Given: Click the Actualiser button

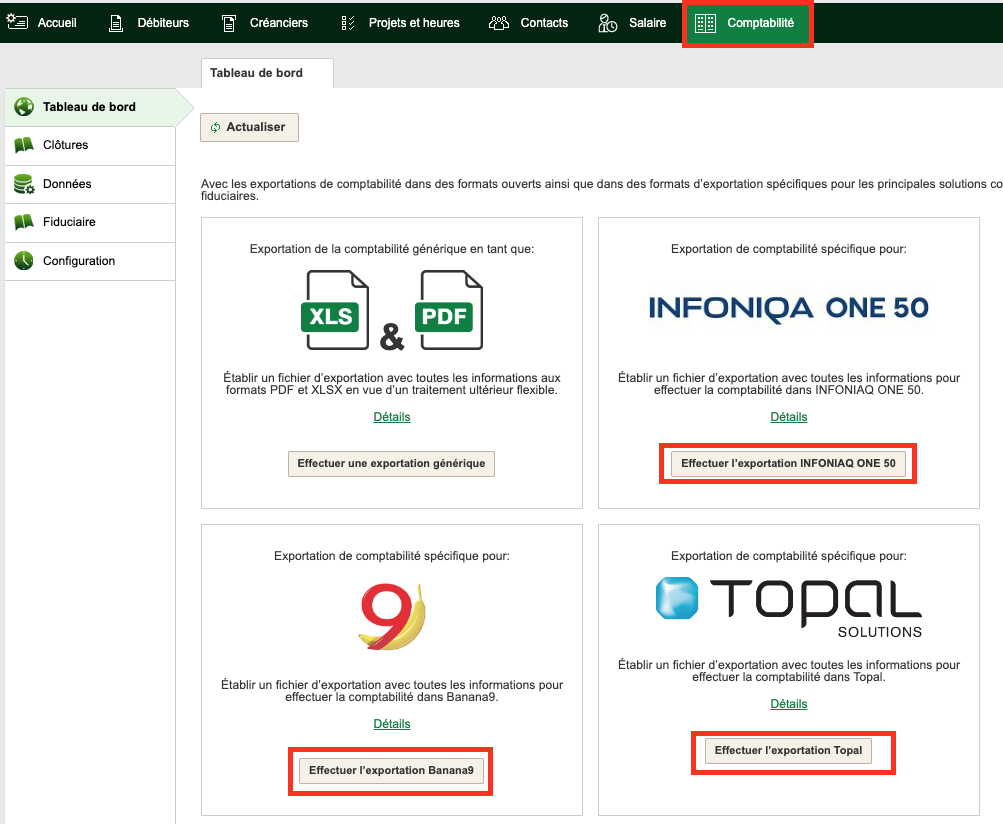Looking at the screenshot, I should (x=249, y=127).
